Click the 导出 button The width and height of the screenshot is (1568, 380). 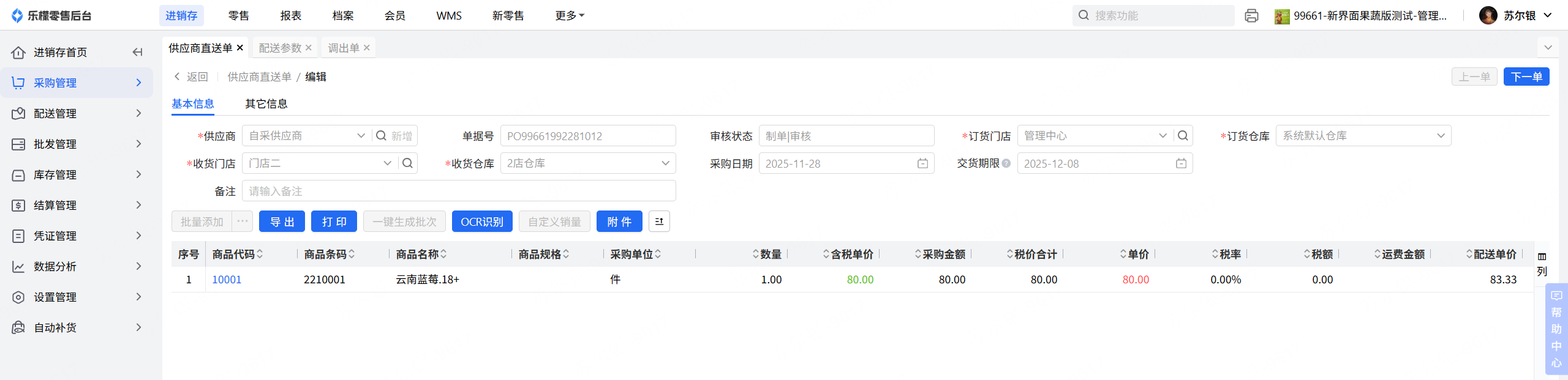click(x=282, y=222)
